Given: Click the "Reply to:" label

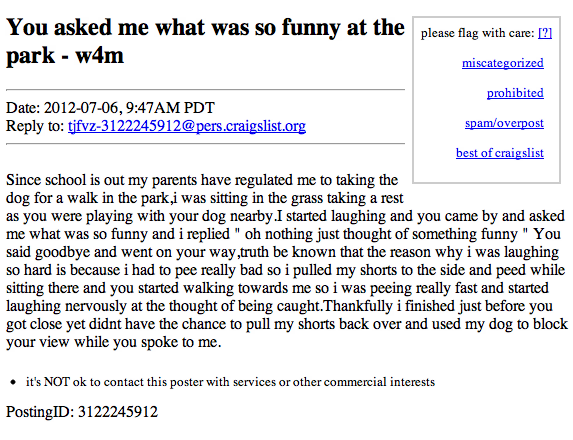Looking at the screenshot, I should [35, 126].
